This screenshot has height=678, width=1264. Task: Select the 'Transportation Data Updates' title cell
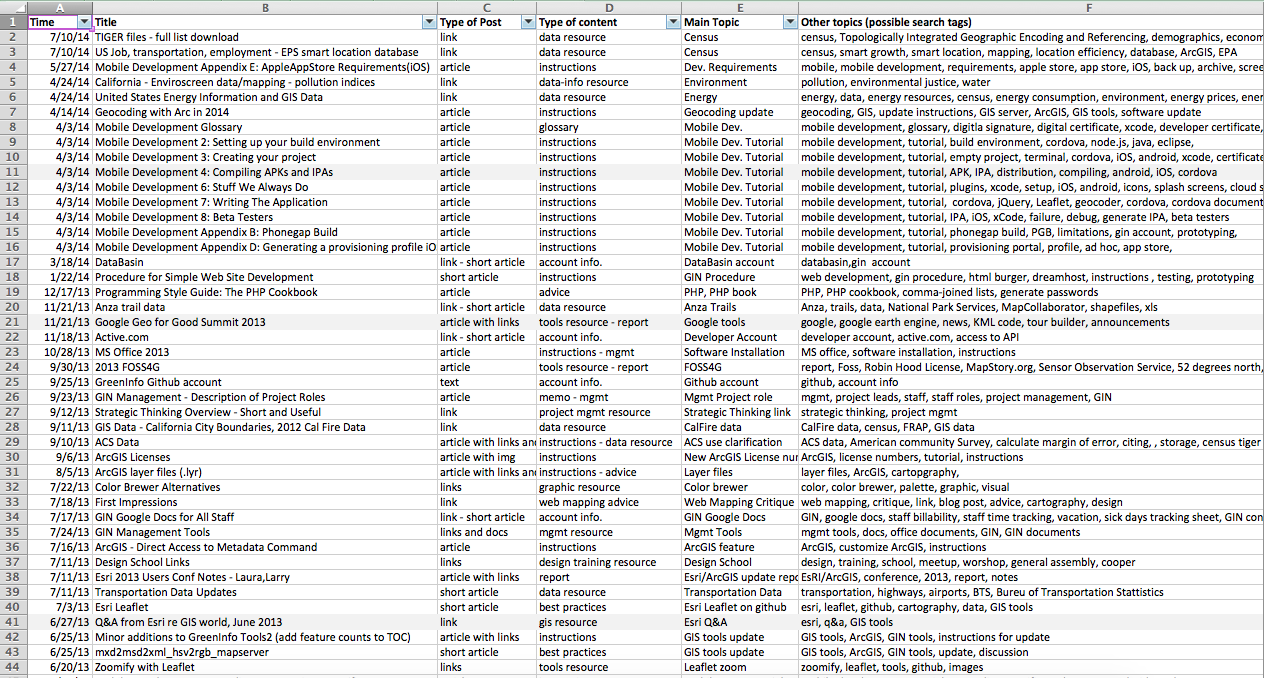265,592
